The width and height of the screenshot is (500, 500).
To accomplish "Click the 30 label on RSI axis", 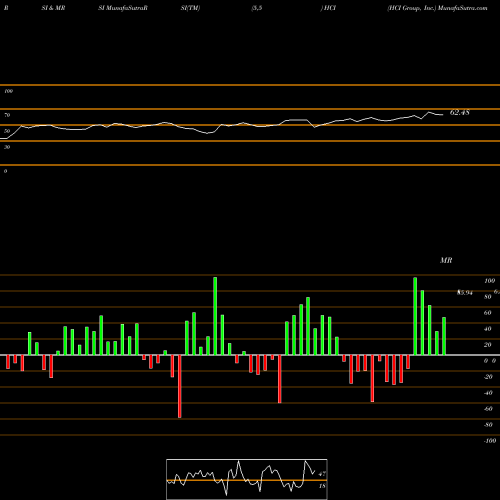I will (7, 147).
